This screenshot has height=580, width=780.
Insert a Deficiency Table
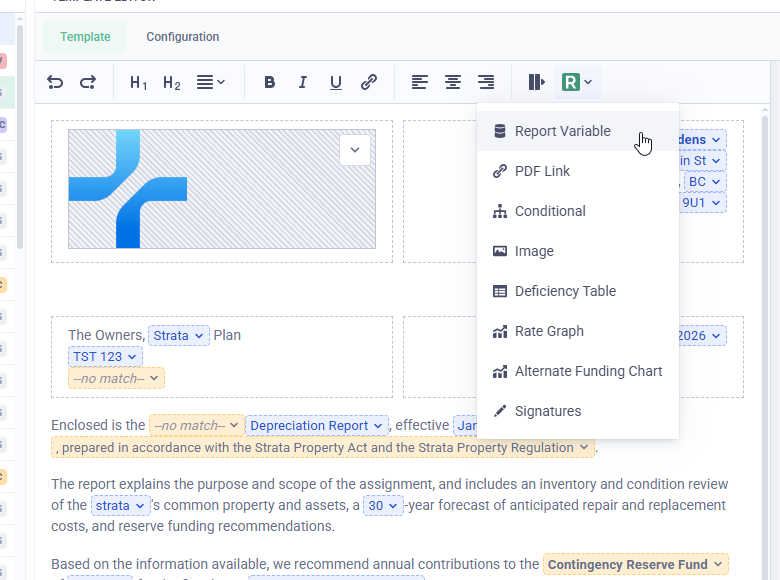coord(578,291)
